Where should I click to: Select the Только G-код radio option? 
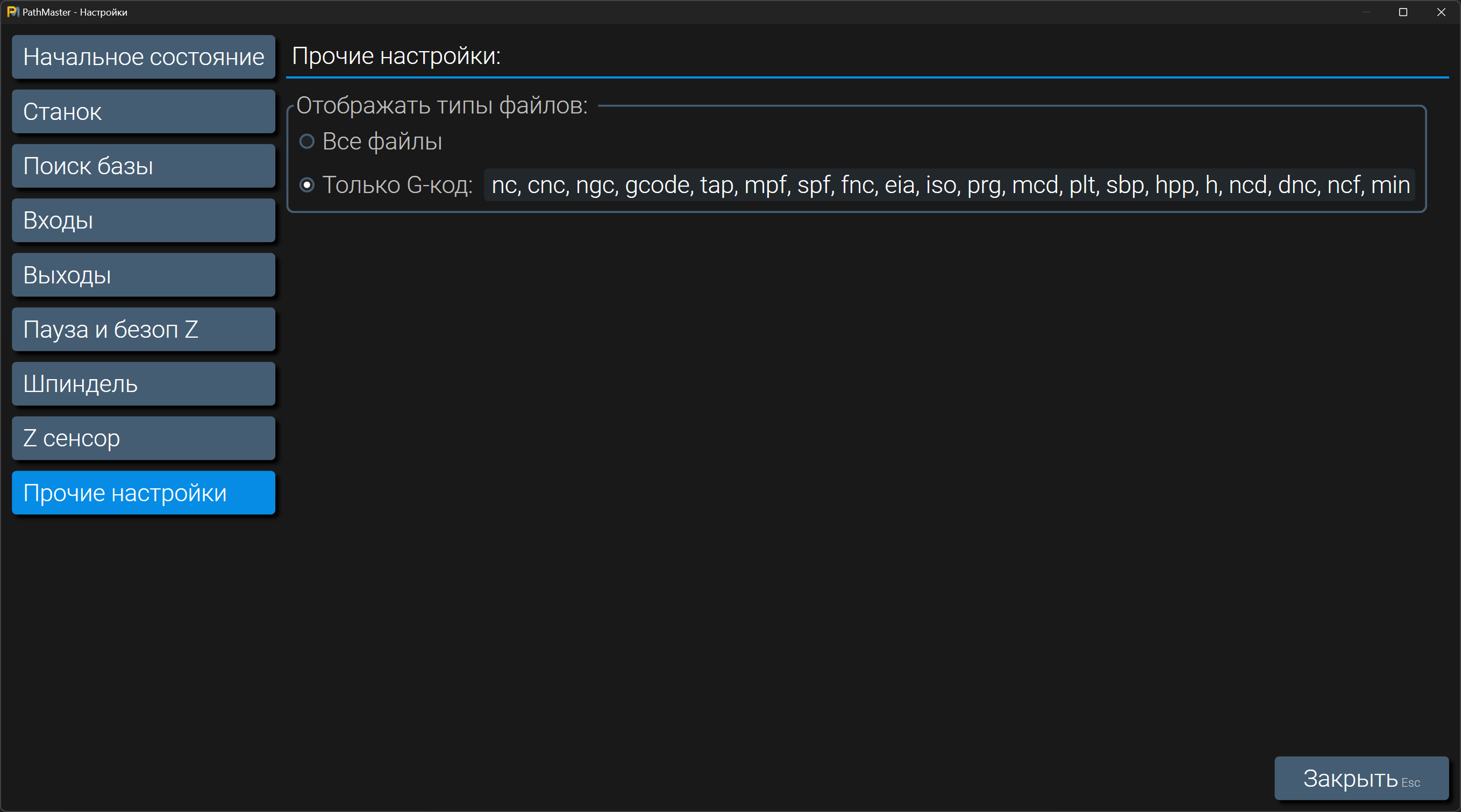[x=307, y=185]
